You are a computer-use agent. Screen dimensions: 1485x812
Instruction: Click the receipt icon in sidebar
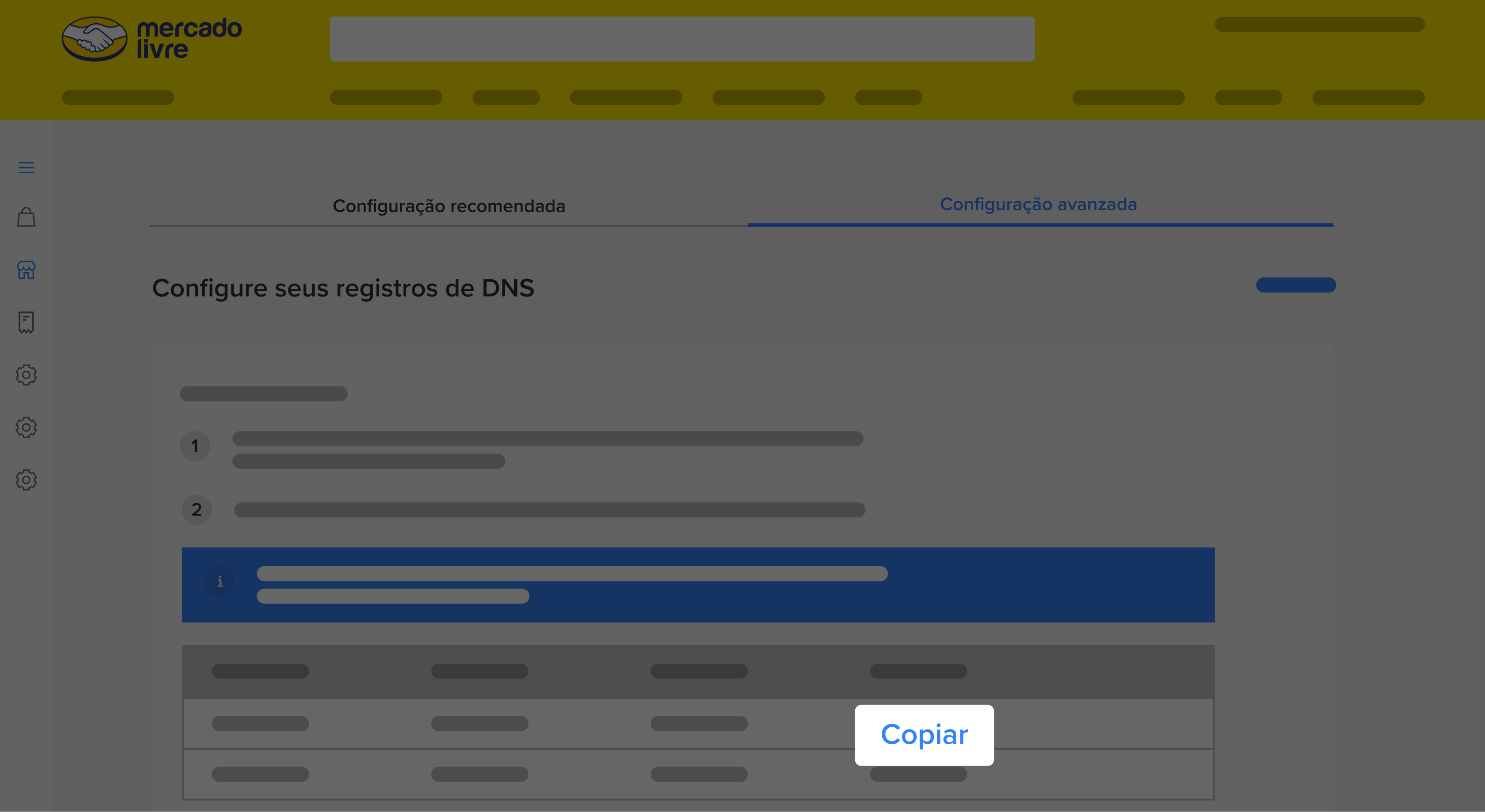coord(26,322)
